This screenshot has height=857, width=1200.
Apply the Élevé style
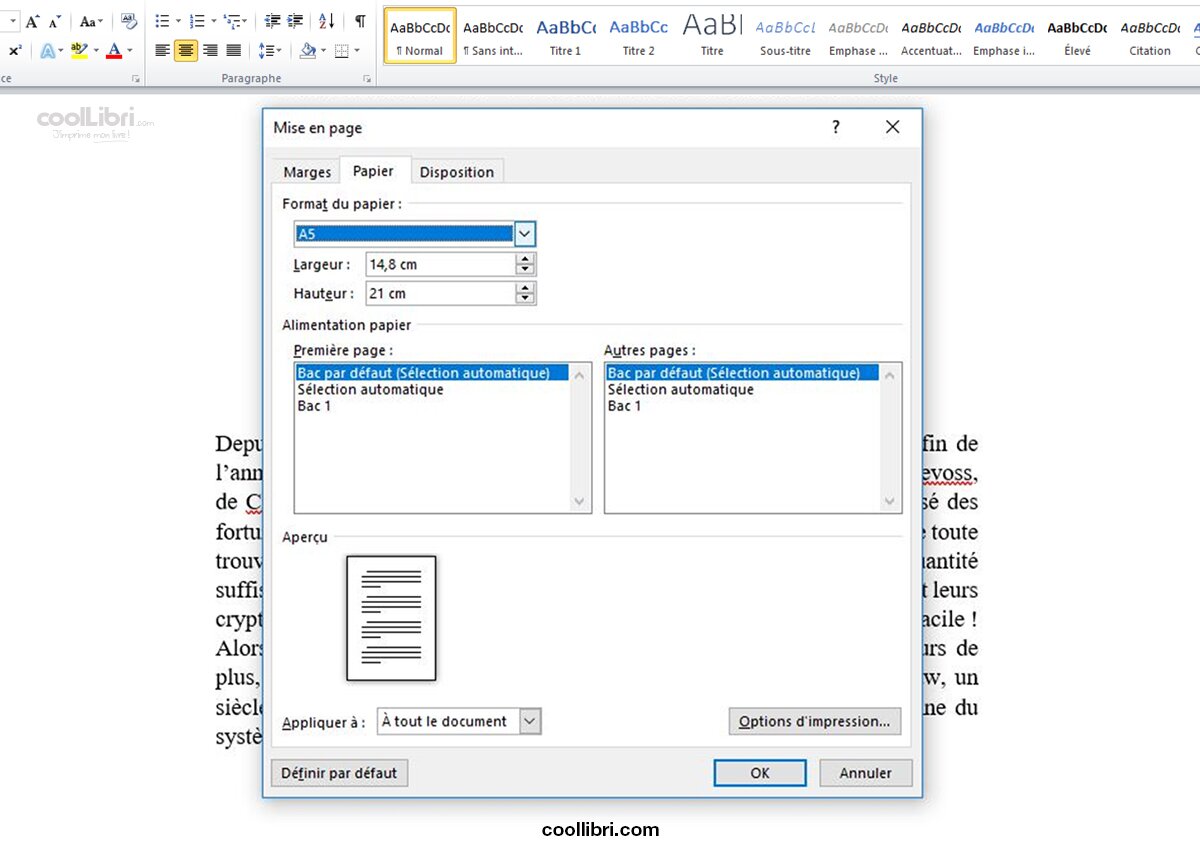1077,36
